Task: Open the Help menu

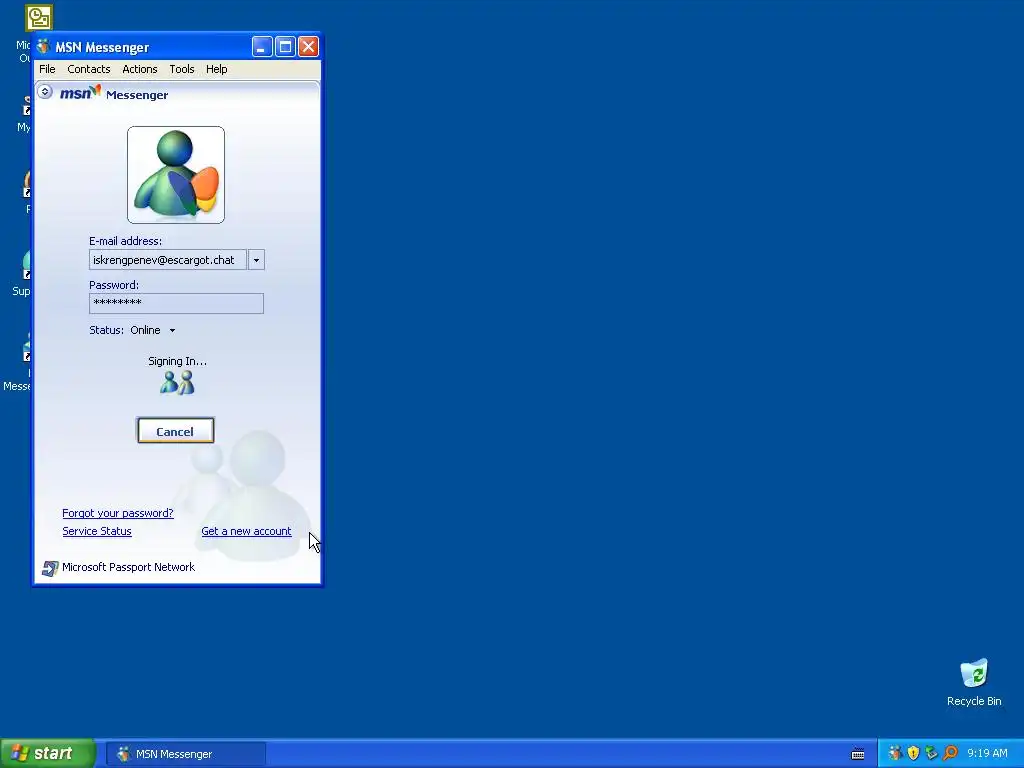Action: [x=217, y=69]
